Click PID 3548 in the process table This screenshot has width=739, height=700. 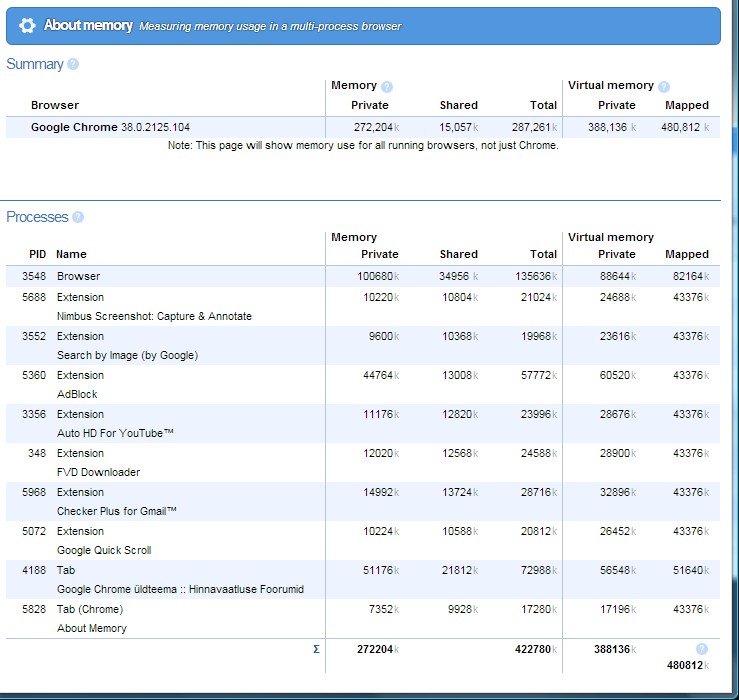pyautogui.click(x=34, y=276)
